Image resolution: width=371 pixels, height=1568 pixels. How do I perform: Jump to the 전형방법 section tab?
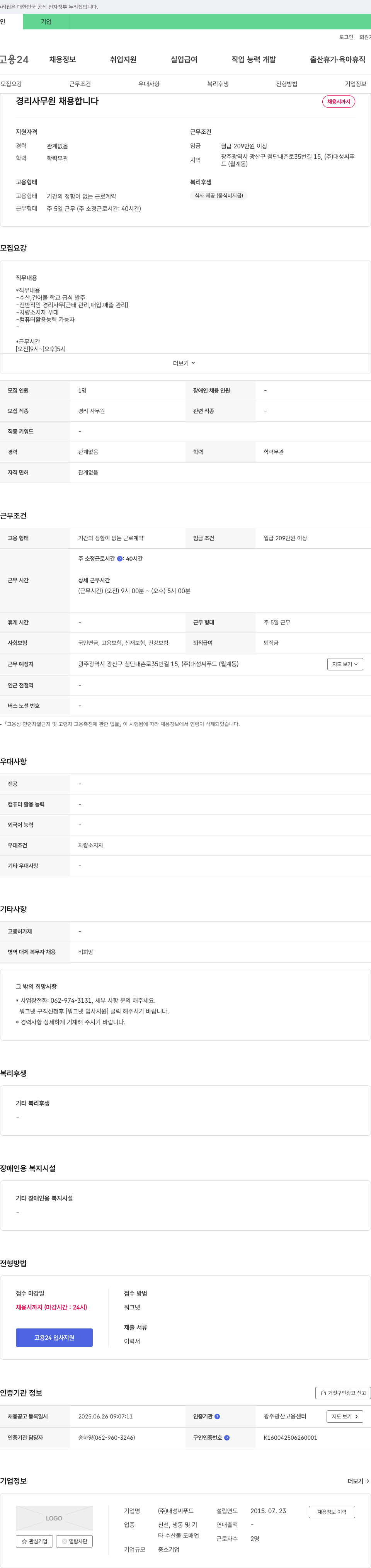coord(286,84)
